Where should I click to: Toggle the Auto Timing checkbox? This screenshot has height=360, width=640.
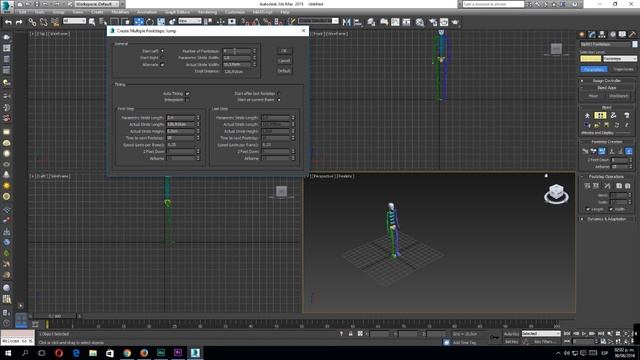187,93
